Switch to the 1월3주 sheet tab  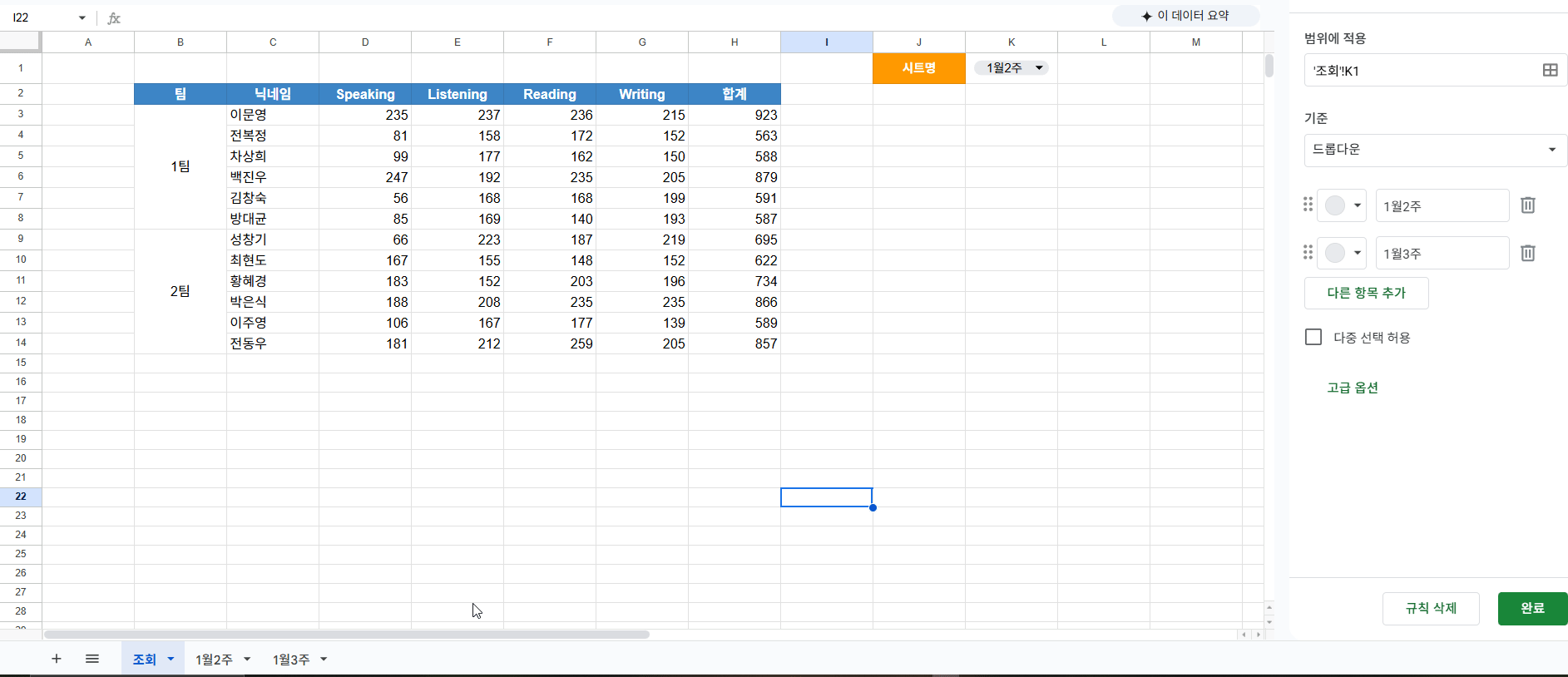291,660
